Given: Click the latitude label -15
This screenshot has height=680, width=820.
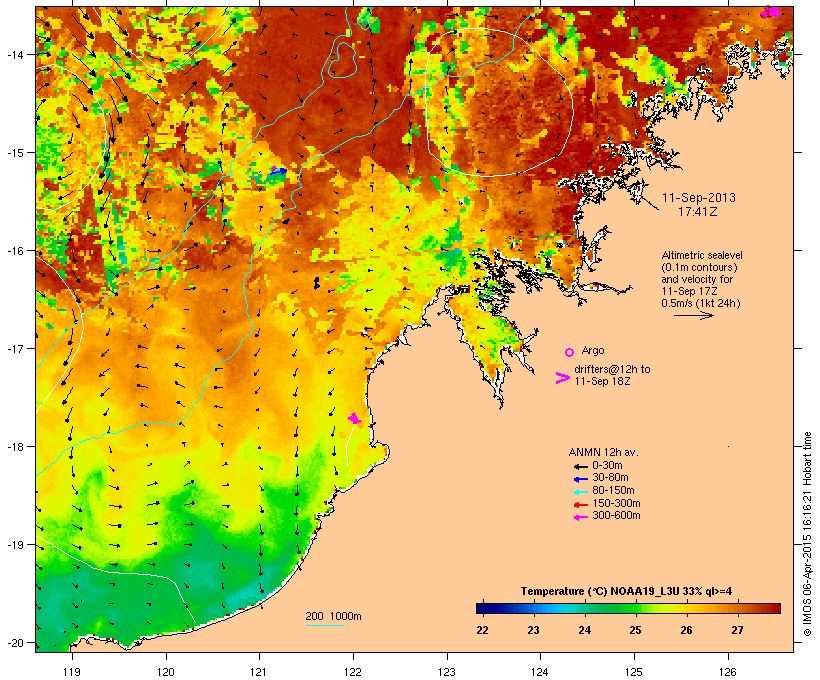Looking at the screenshot, I should (15, 153).
